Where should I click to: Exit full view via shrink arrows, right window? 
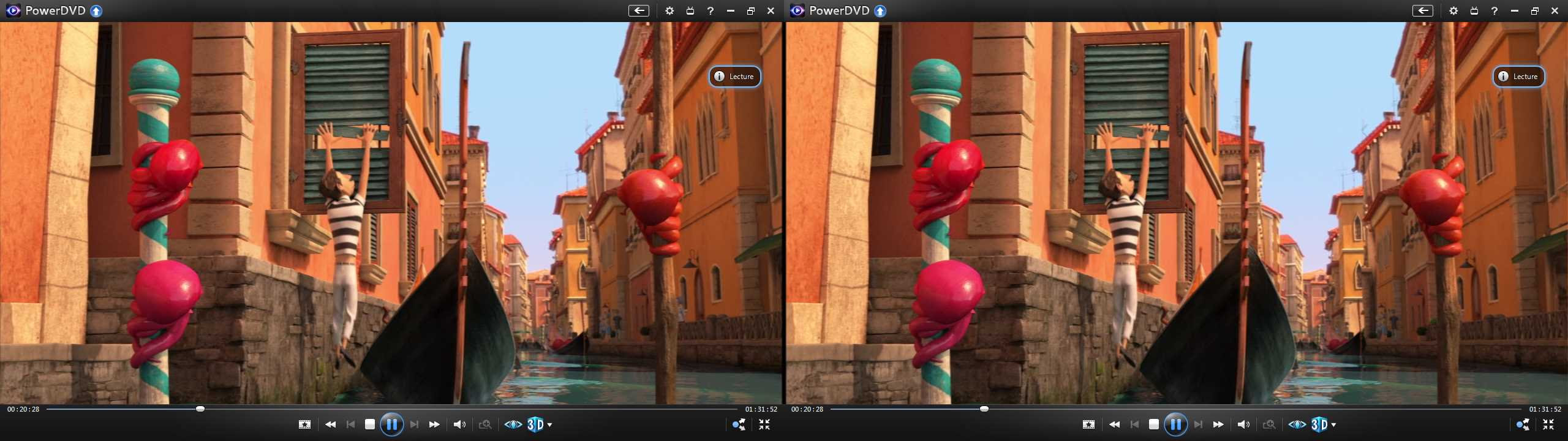click(x=1548, y=424)
